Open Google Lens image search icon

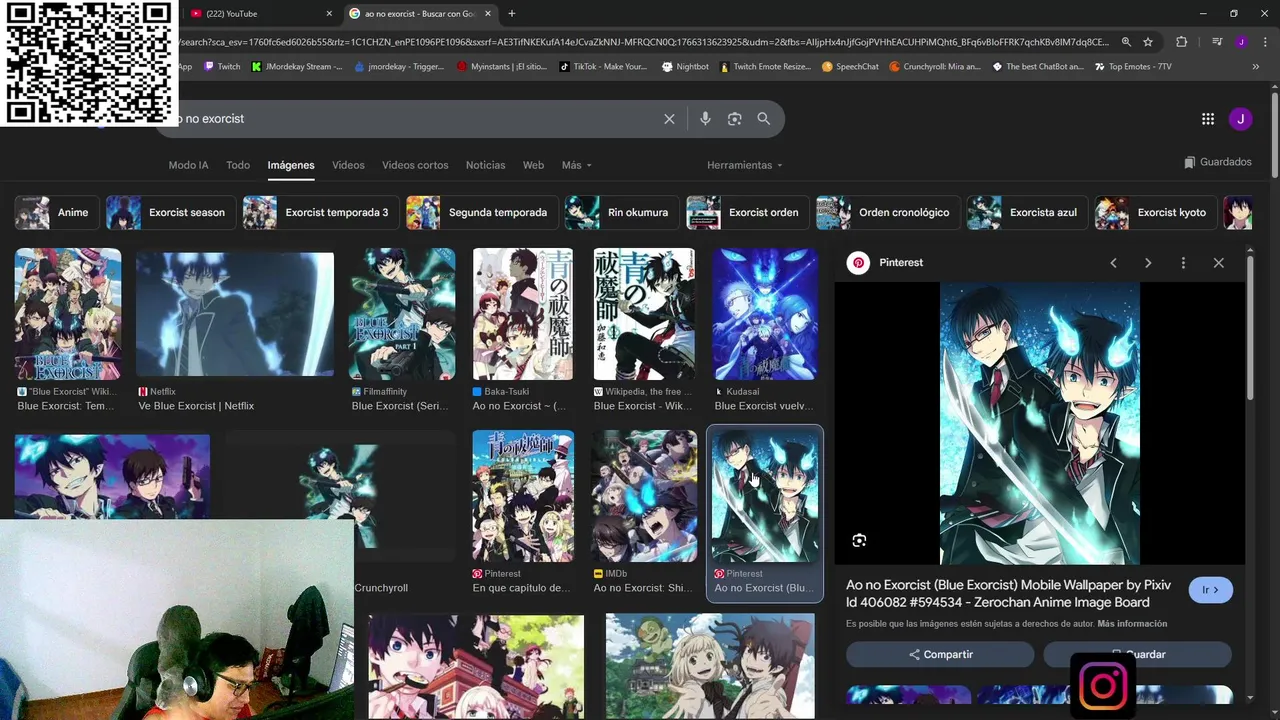734,119
